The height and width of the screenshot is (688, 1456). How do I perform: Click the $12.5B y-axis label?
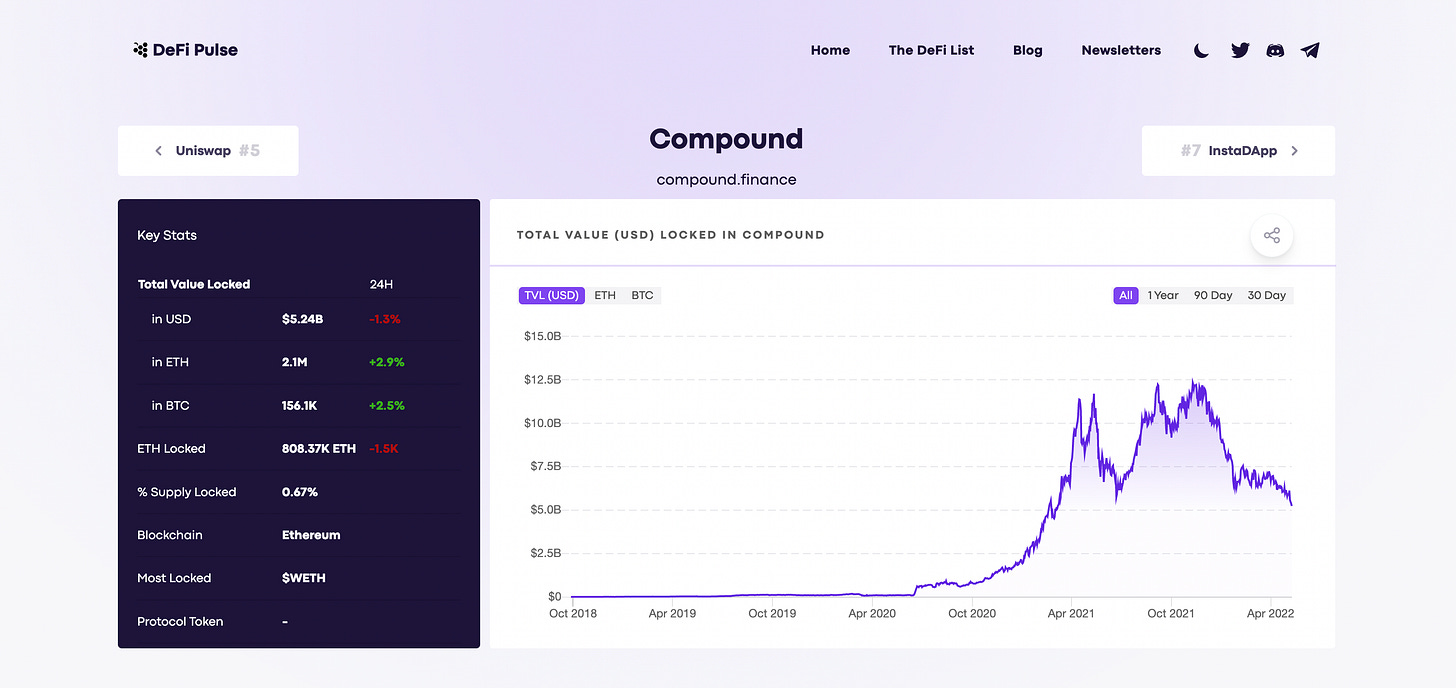coord(542,380)
